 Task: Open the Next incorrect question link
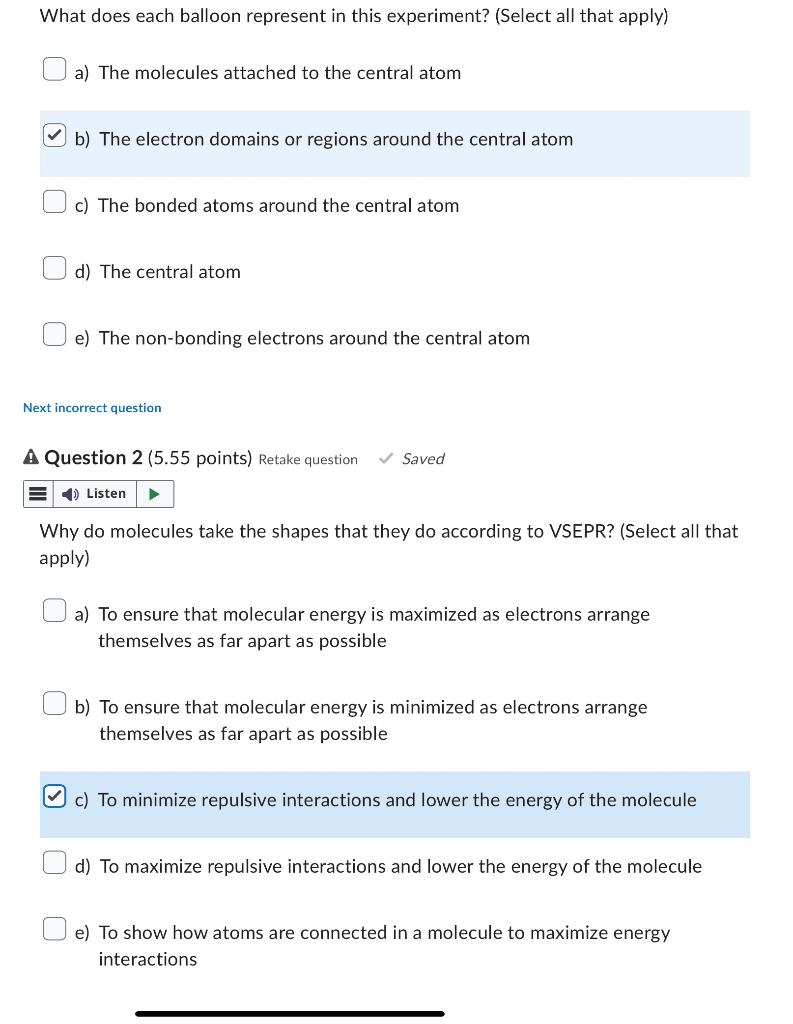[92, 408]
